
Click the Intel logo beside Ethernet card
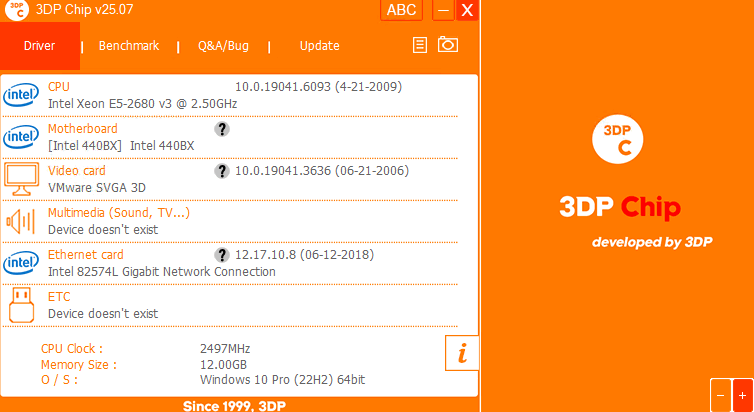coord(21,263)
